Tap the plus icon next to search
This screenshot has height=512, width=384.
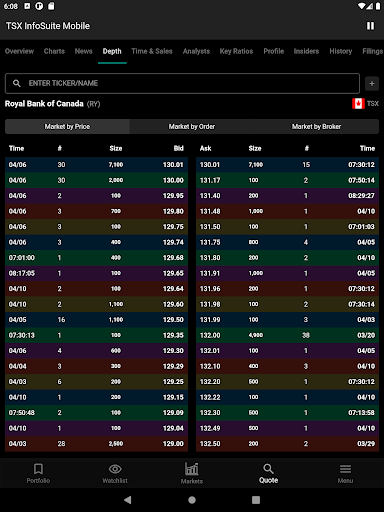(x=372, y=83)
